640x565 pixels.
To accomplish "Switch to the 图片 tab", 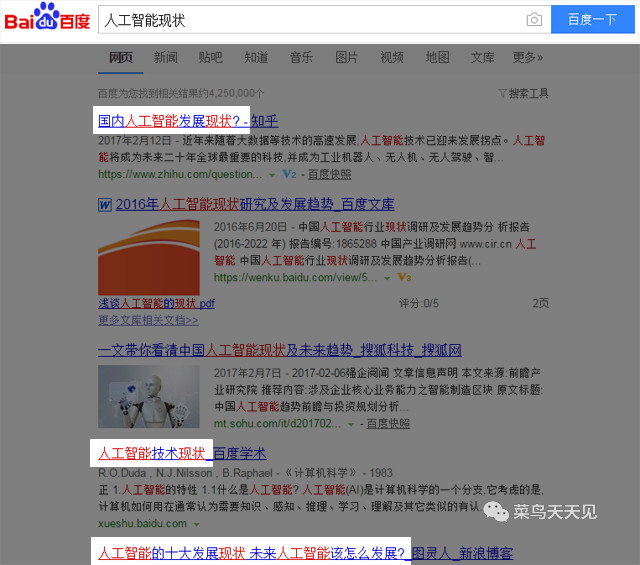I will [347, 58].
